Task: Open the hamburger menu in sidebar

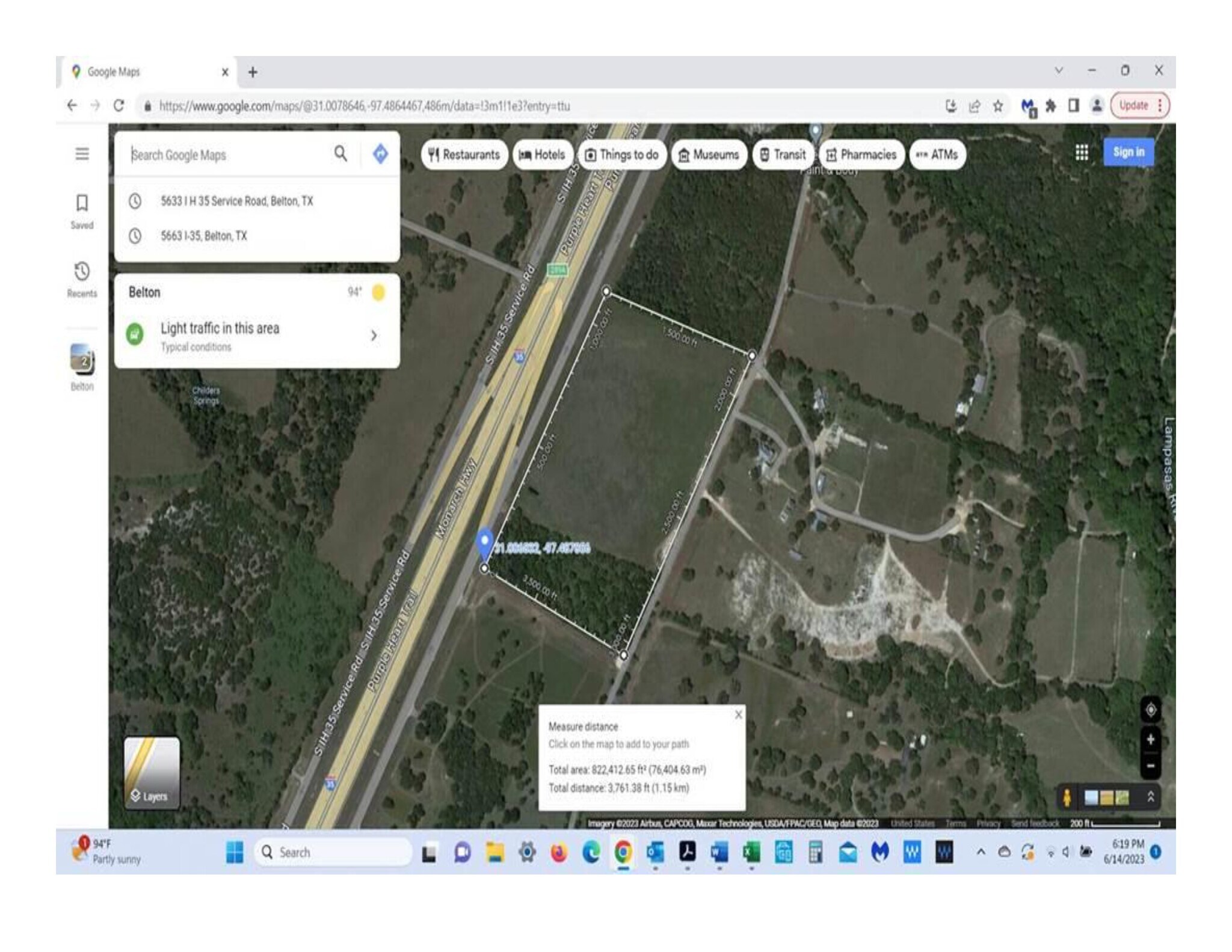Action: 82,154
